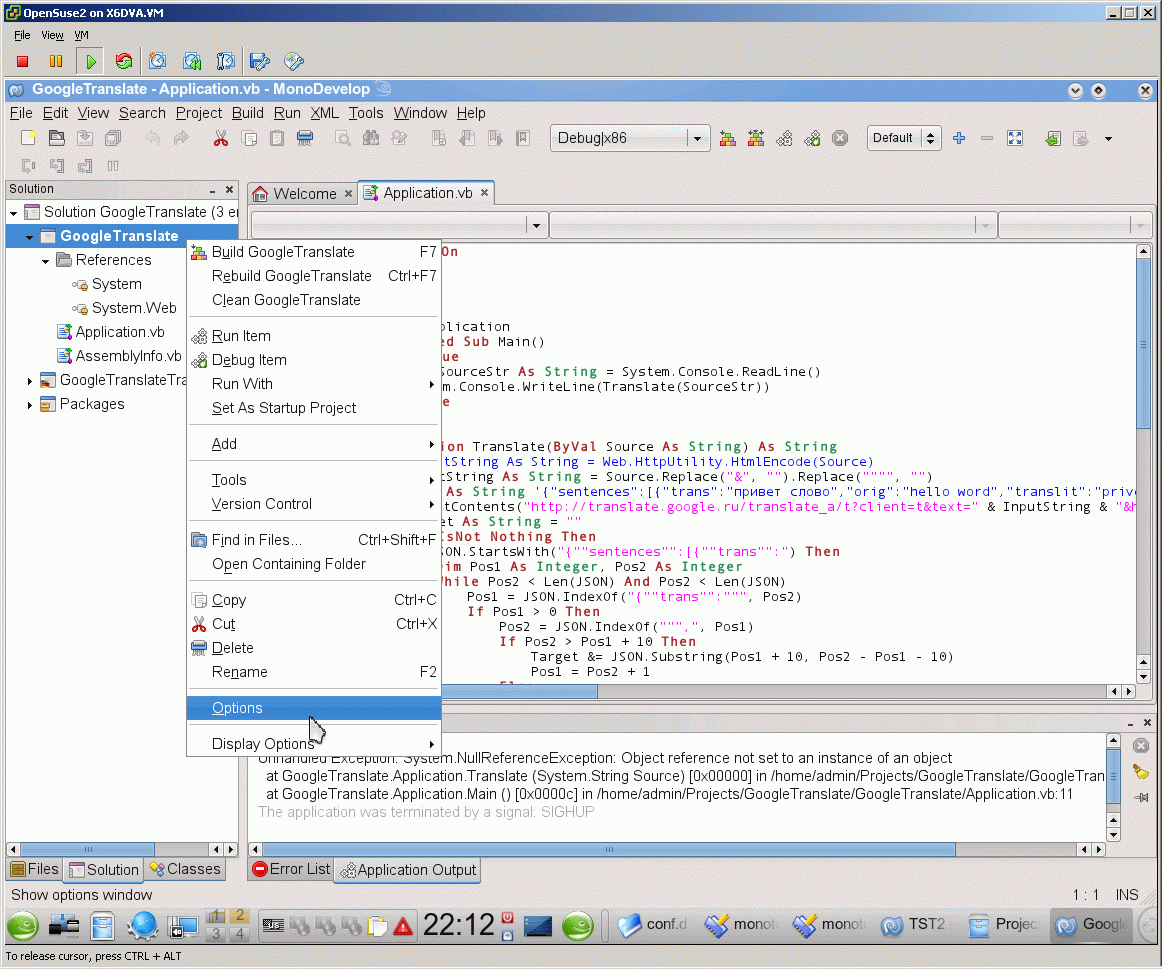Collapse the Solution GoogleTranslate tree node
Viewport: 1162px width, 969px height.
13,213
